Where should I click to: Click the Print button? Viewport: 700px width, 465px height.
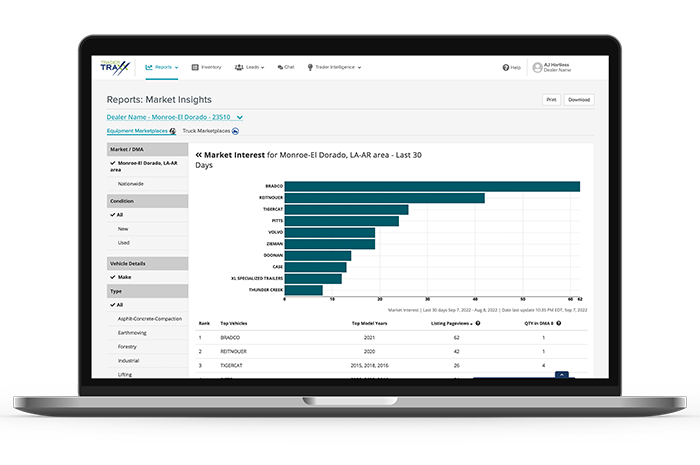551,100
